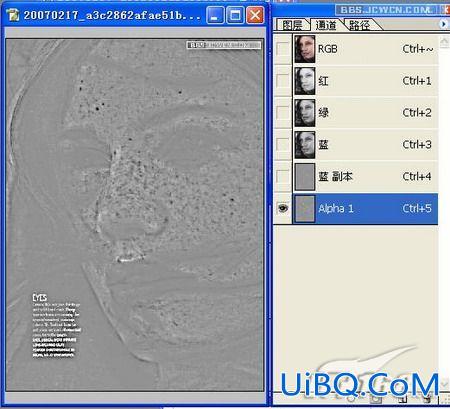Toggle visibility of the 红 channel
The image size is (450, 409).
coord(283,81)
